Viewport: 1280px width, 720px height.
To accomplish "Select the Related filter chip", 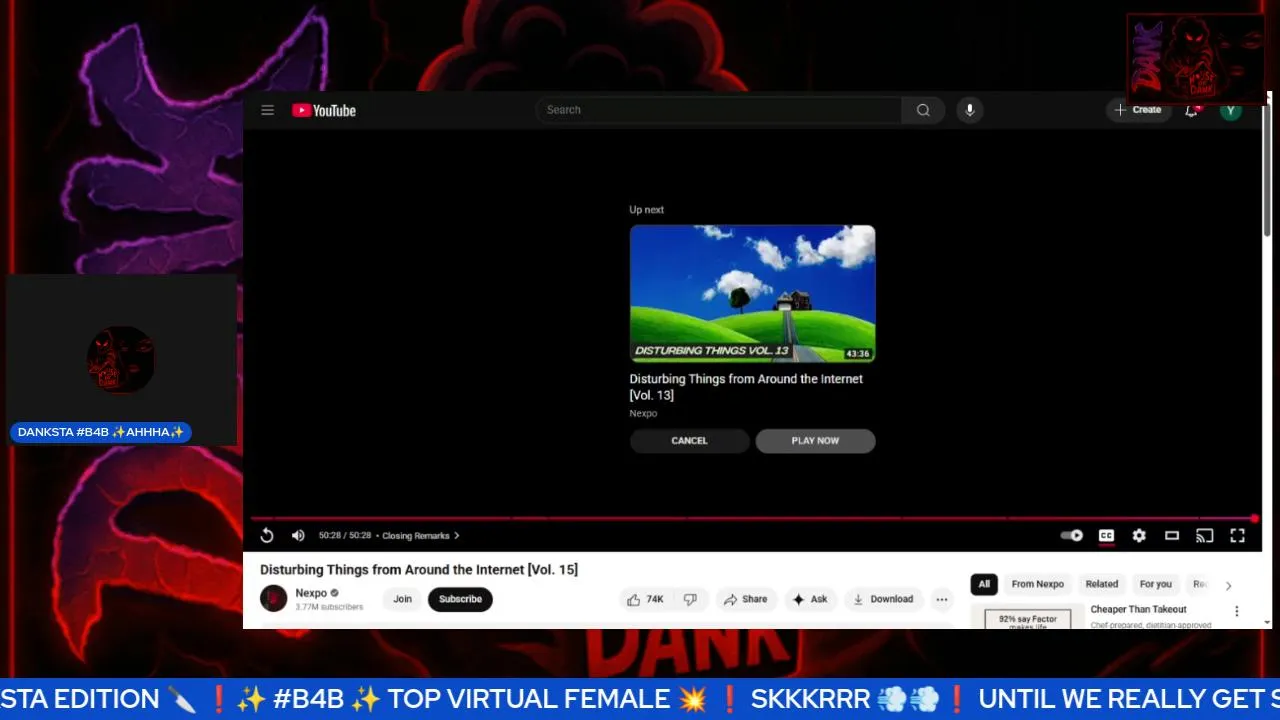I will coord(1102,584).
